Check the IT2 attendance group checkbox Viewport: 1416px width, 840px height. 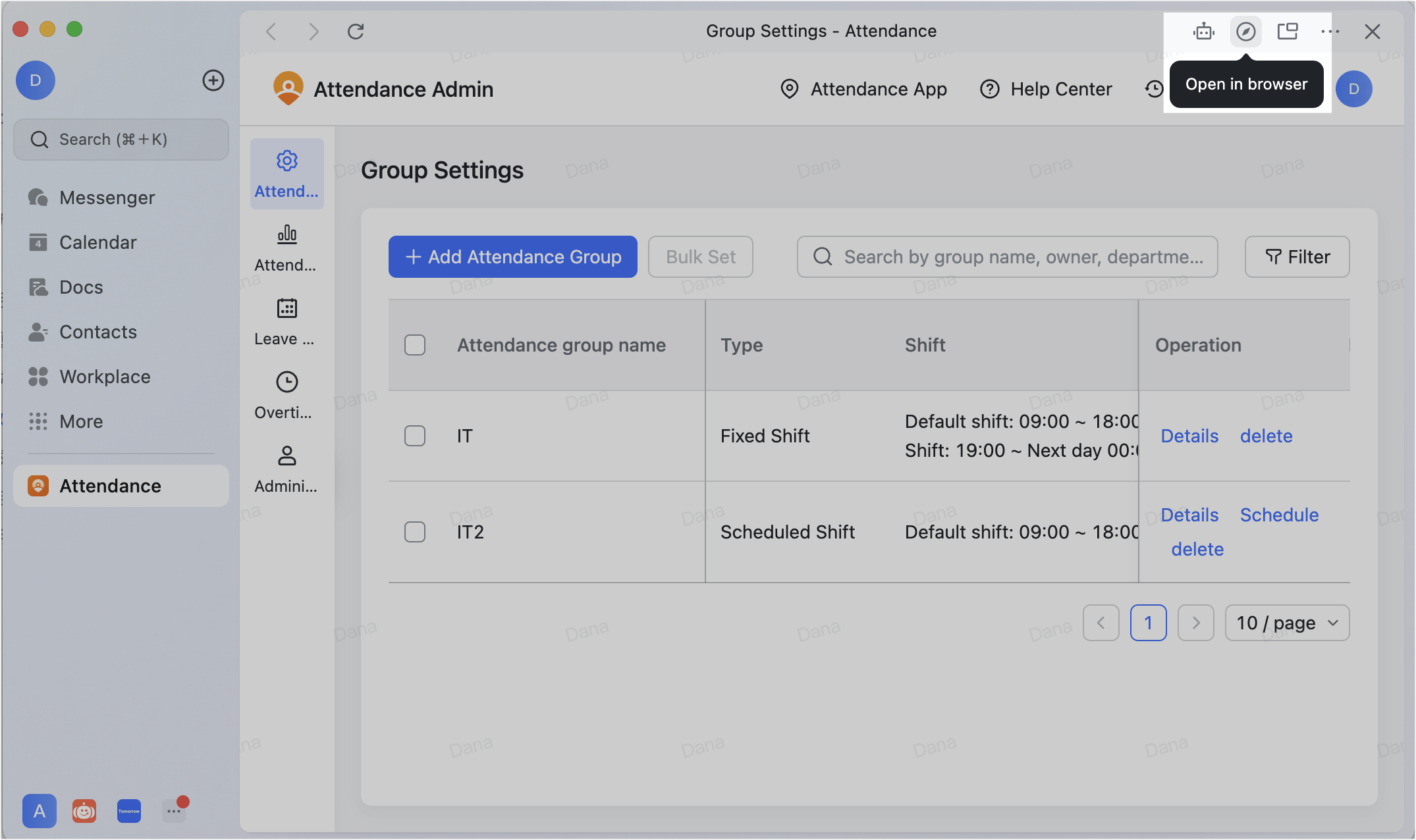415,532
